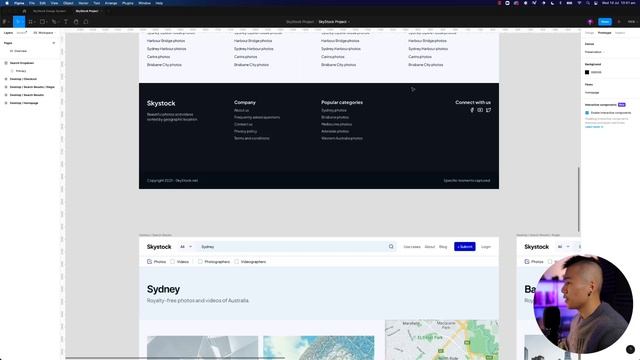Viewport: 640px width, 360px height.
Task: Open the Plugins menu
Action: coord(128,3)
